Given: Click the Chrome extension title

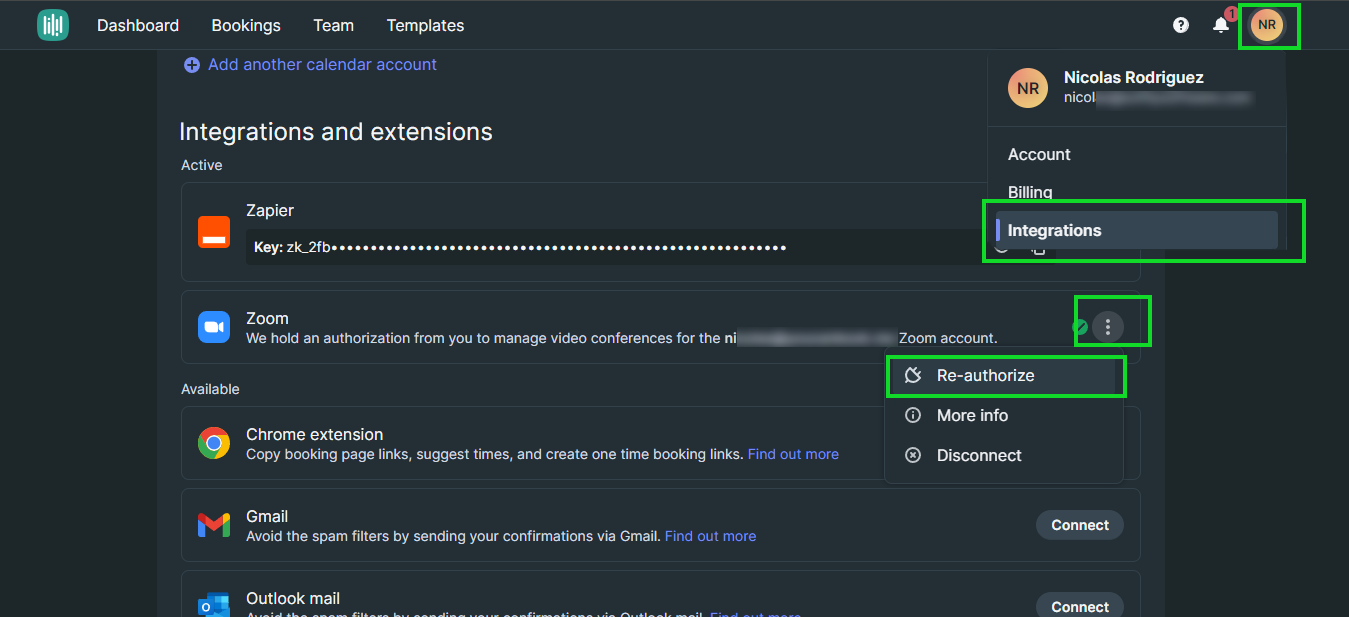Looking at the screenshot, I should point(314,434).
